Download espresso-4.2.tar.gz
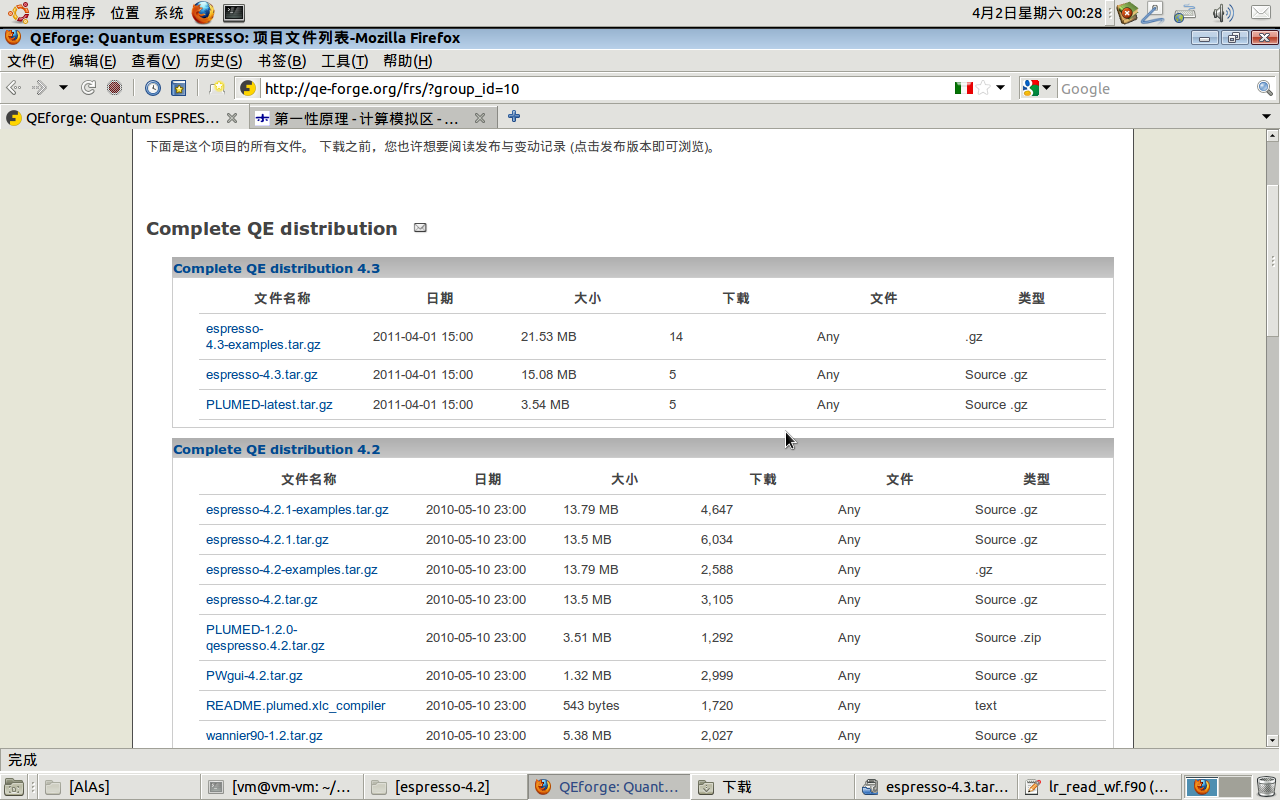This screenshot has height=800, width=1280. click(x=262, y=600)
